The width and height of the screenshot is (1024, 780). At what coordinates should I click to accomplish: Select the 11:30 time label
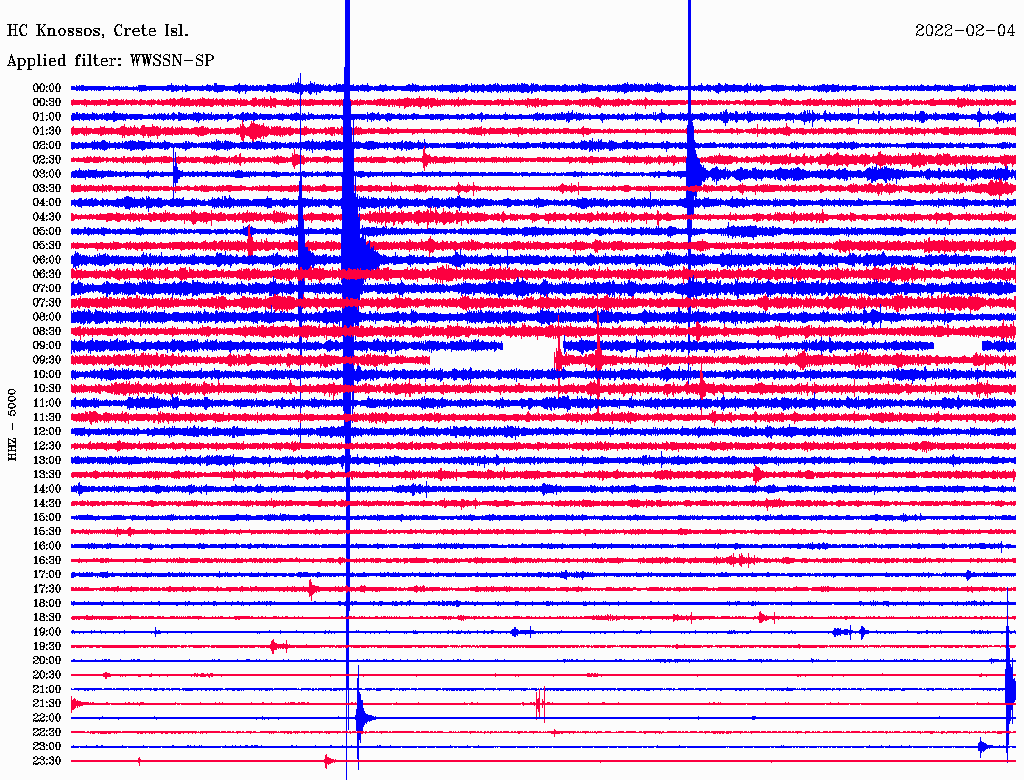pyautogui.click(x=47, y=417)
